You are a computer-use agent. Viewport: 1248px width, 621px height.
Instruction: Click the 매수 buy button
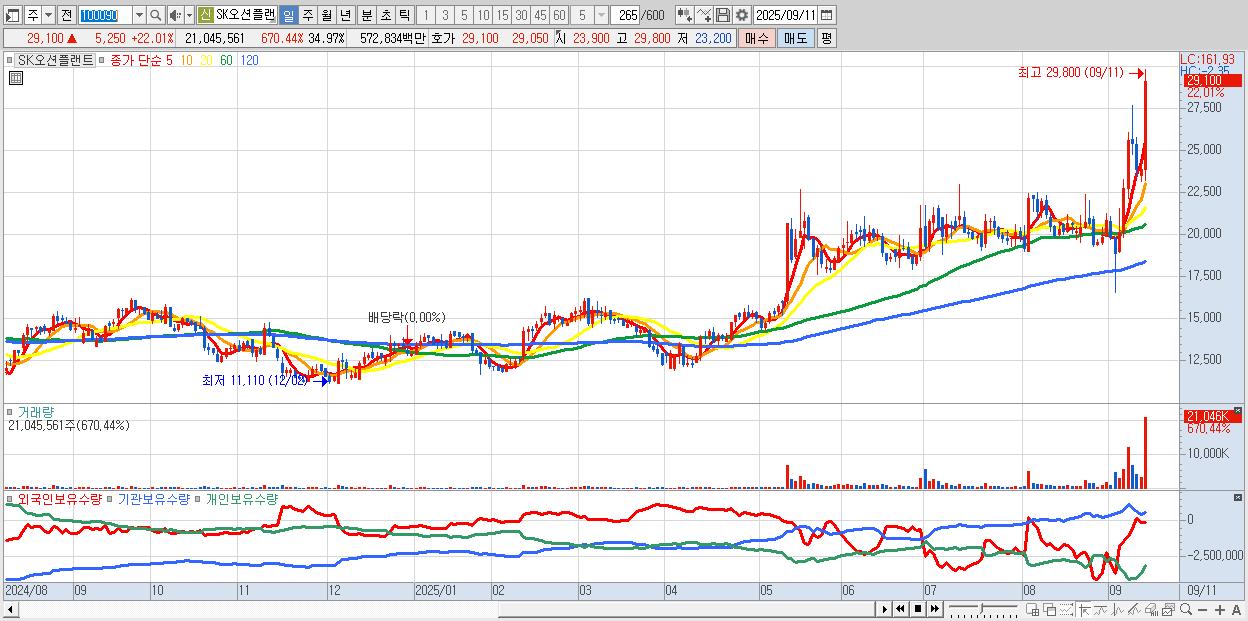click(757, 38)
